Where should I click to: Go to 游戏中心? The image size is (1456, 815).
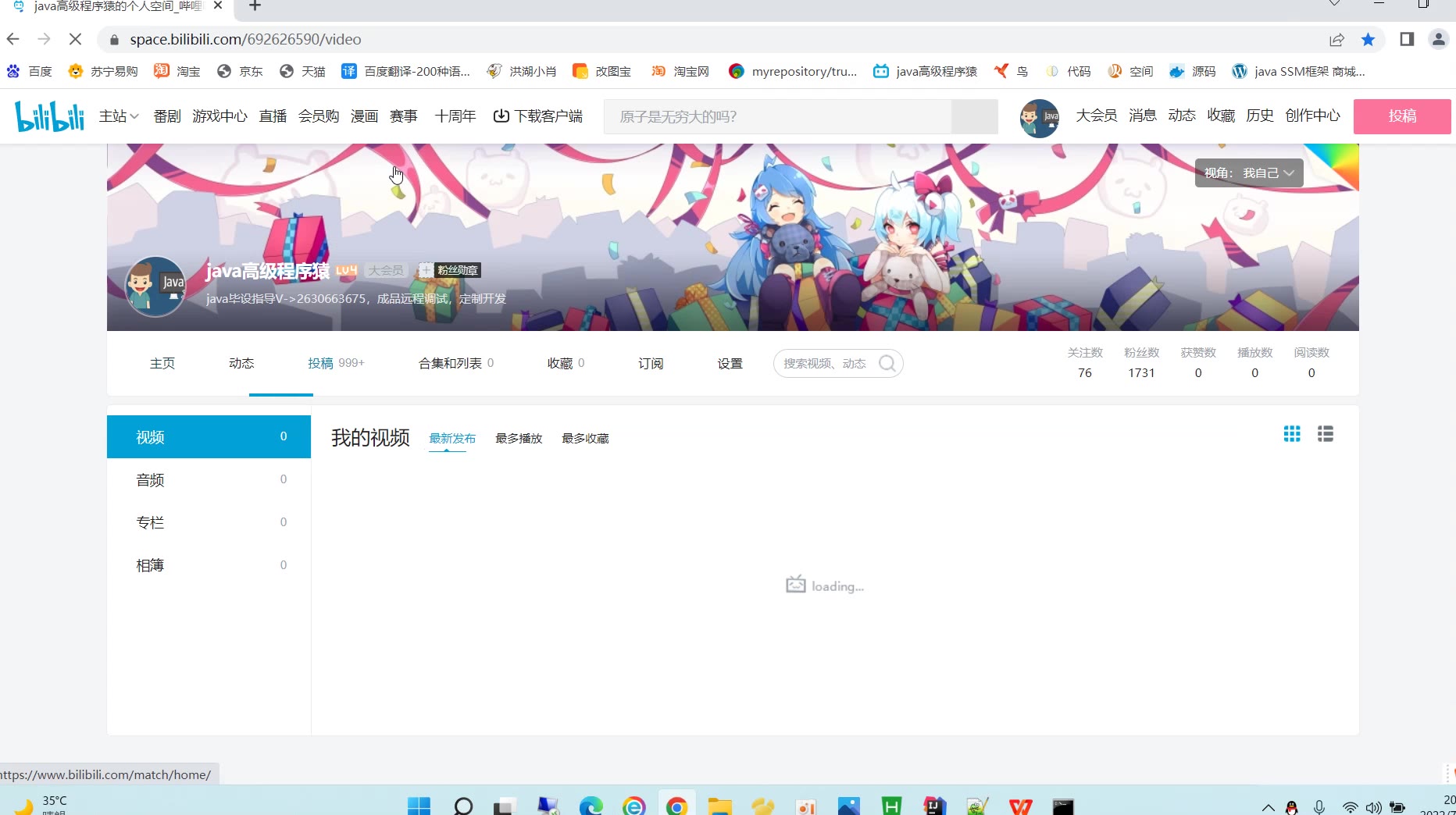(x=219, y=116)
